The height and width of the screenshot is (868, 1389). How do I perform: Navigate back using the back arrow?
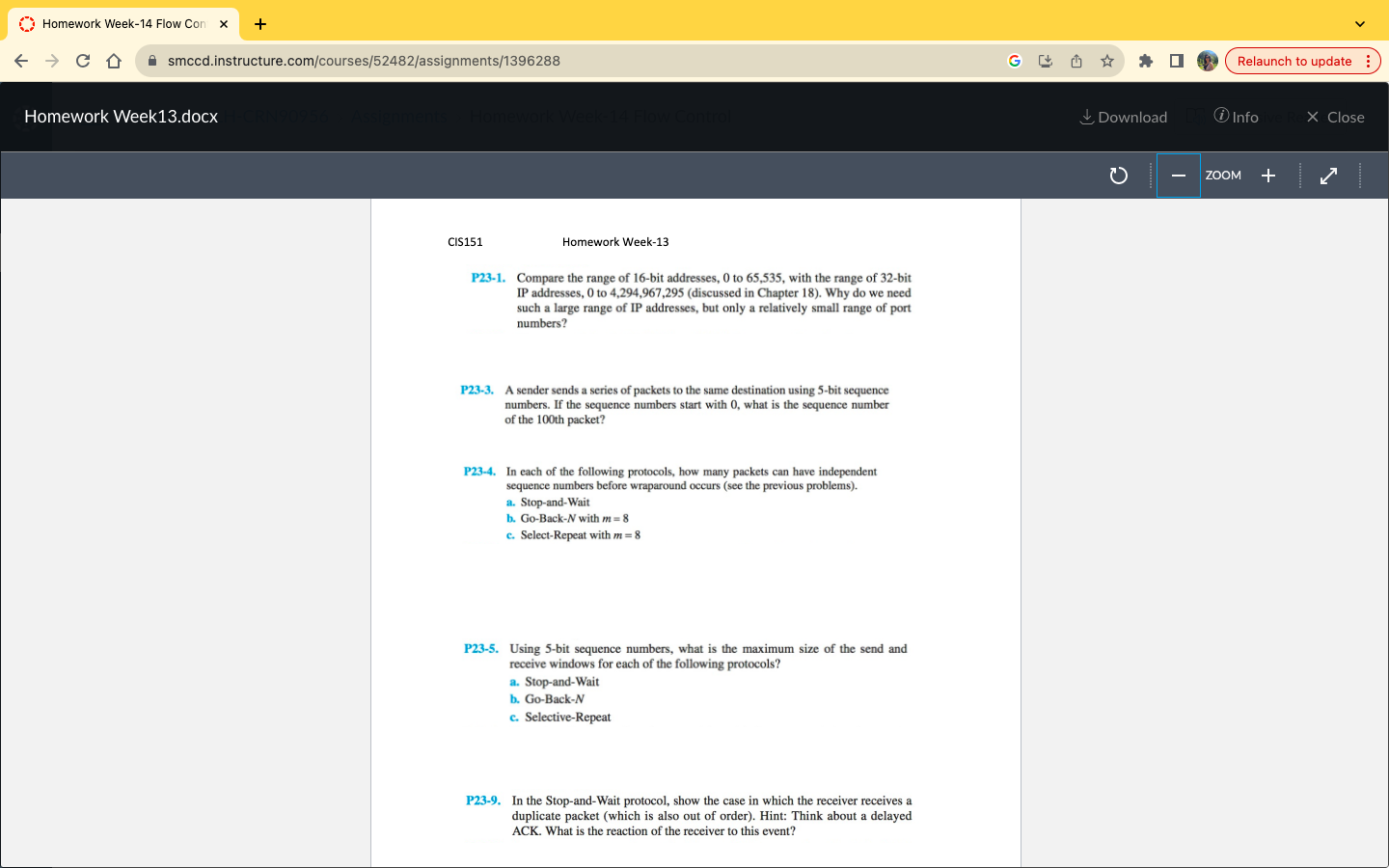coord(21,60)
